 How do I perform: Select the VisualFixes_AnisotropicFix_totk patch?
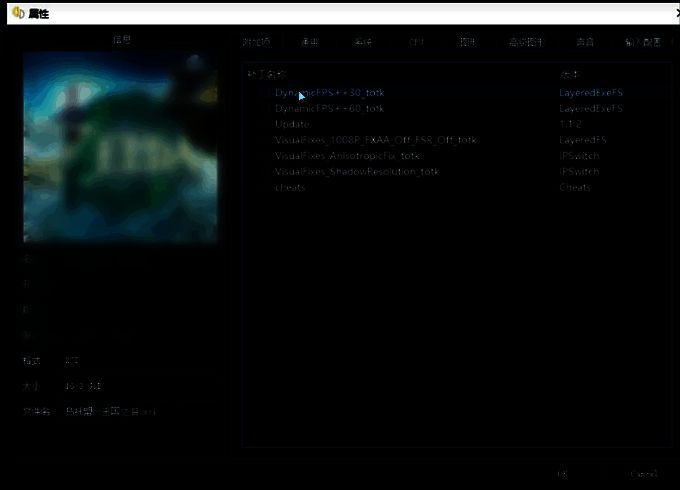[x=349, y=156]
